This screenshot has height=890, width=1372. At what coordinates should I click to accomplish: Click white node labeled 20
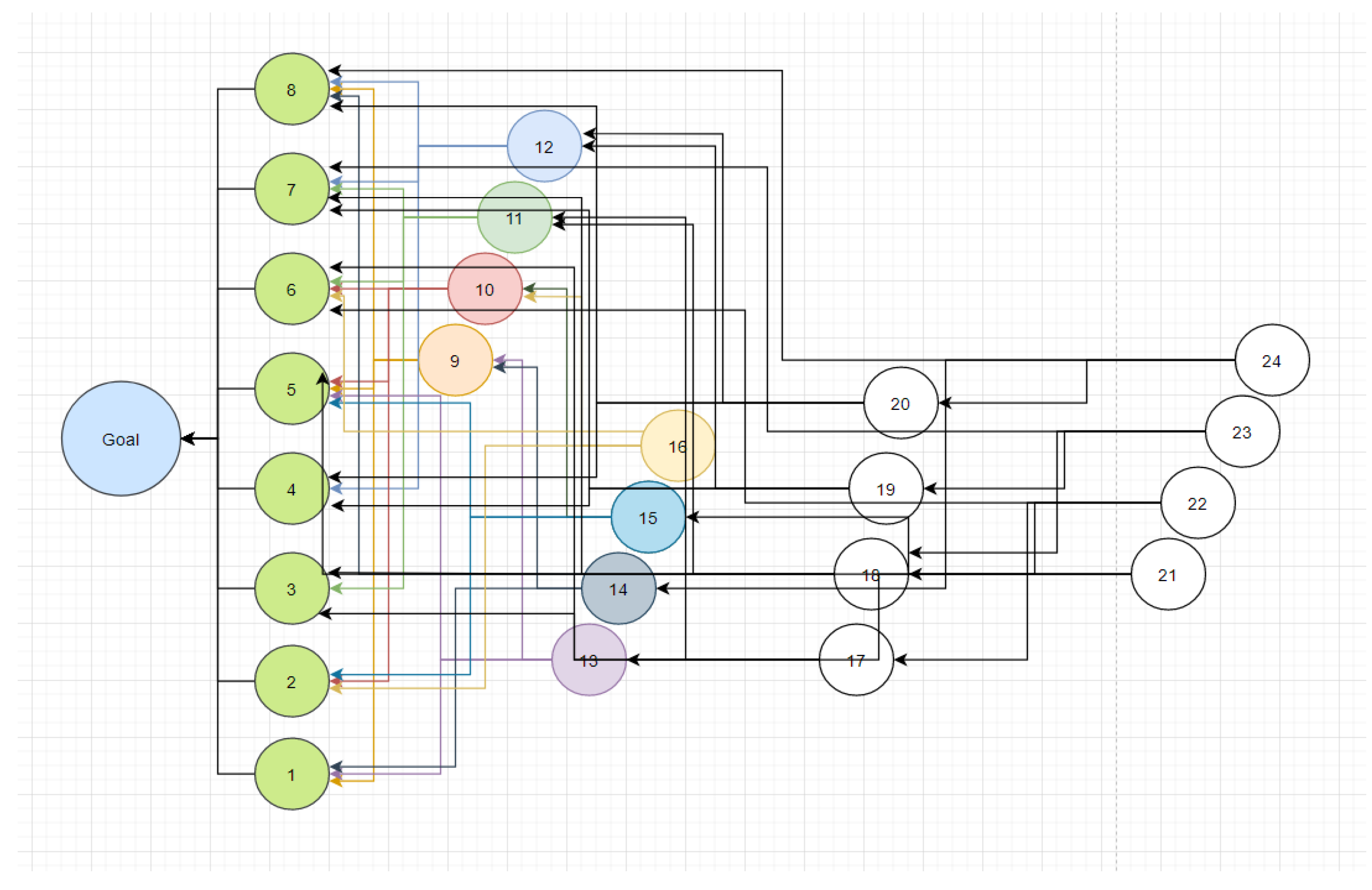click(x=900, y=403)
